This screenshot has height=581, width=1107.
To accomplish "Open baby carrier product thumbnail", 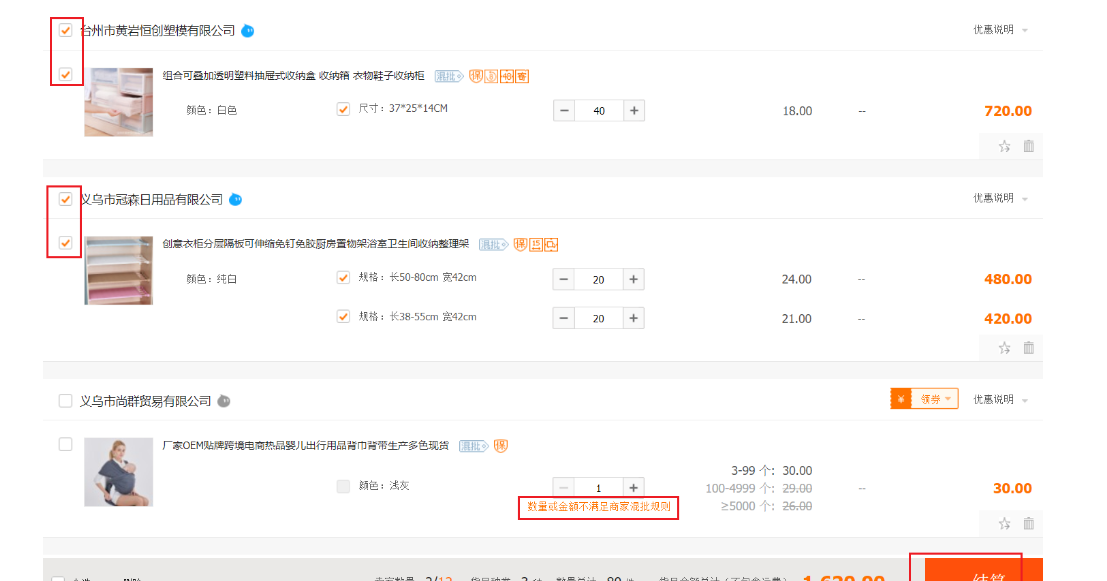I will [119, 472].
